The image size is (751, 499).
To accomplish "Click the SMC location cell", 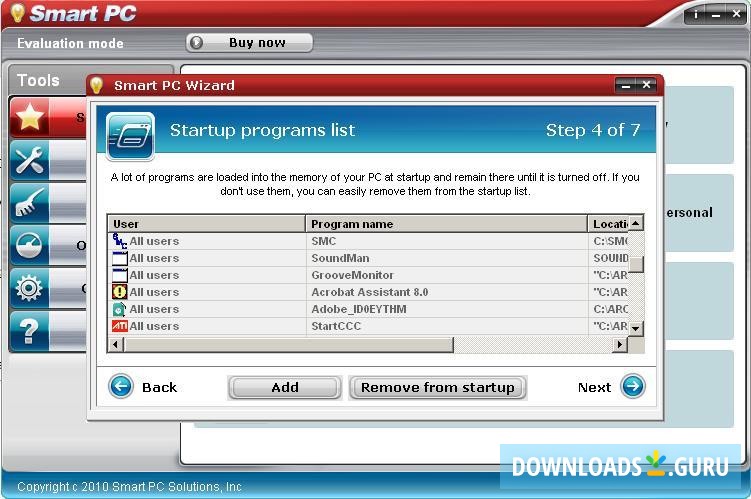I will click(x=610, y=241).
